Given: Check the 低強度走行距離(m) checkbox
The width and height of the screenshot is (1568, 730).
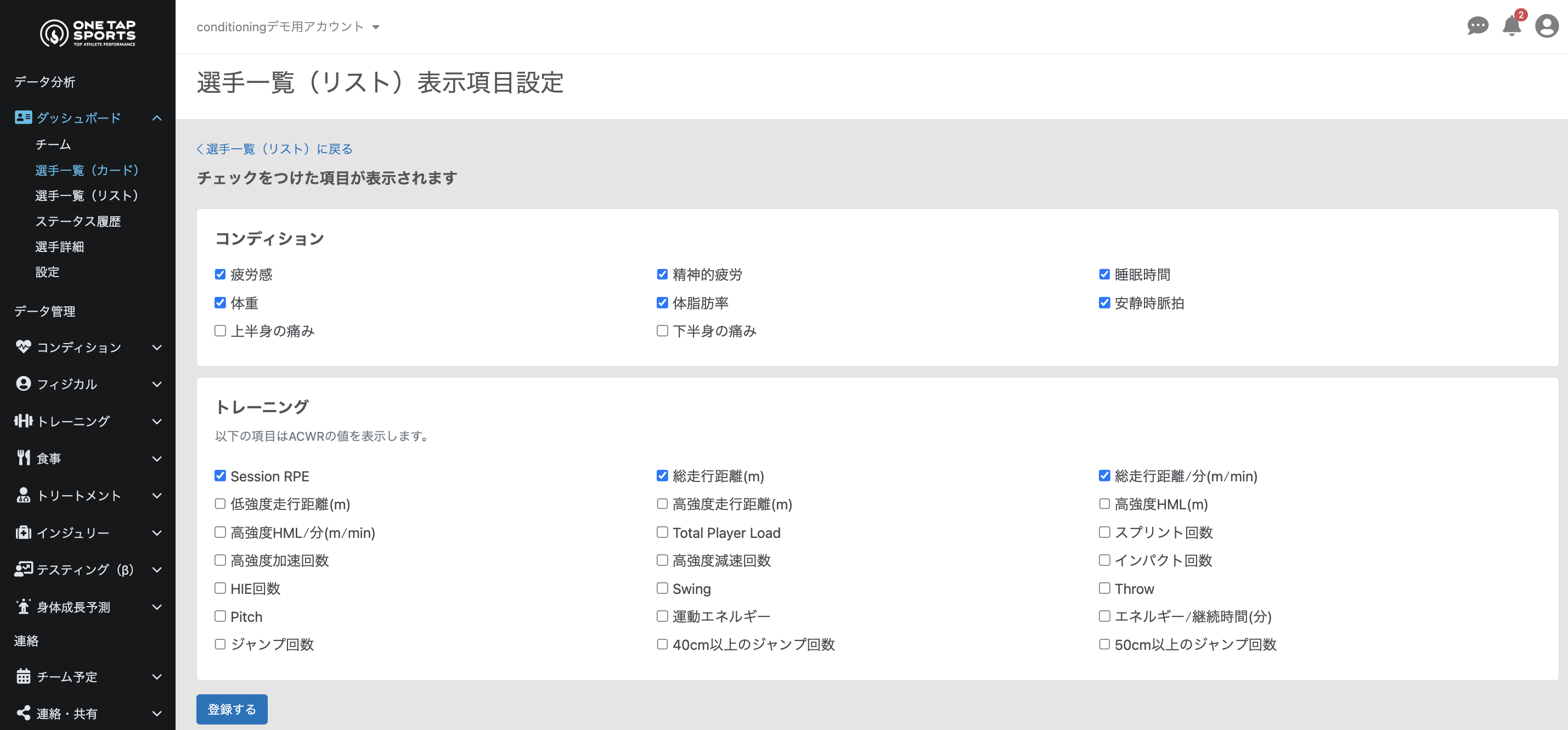Looking at the screenshot, I should click(221, 504).
